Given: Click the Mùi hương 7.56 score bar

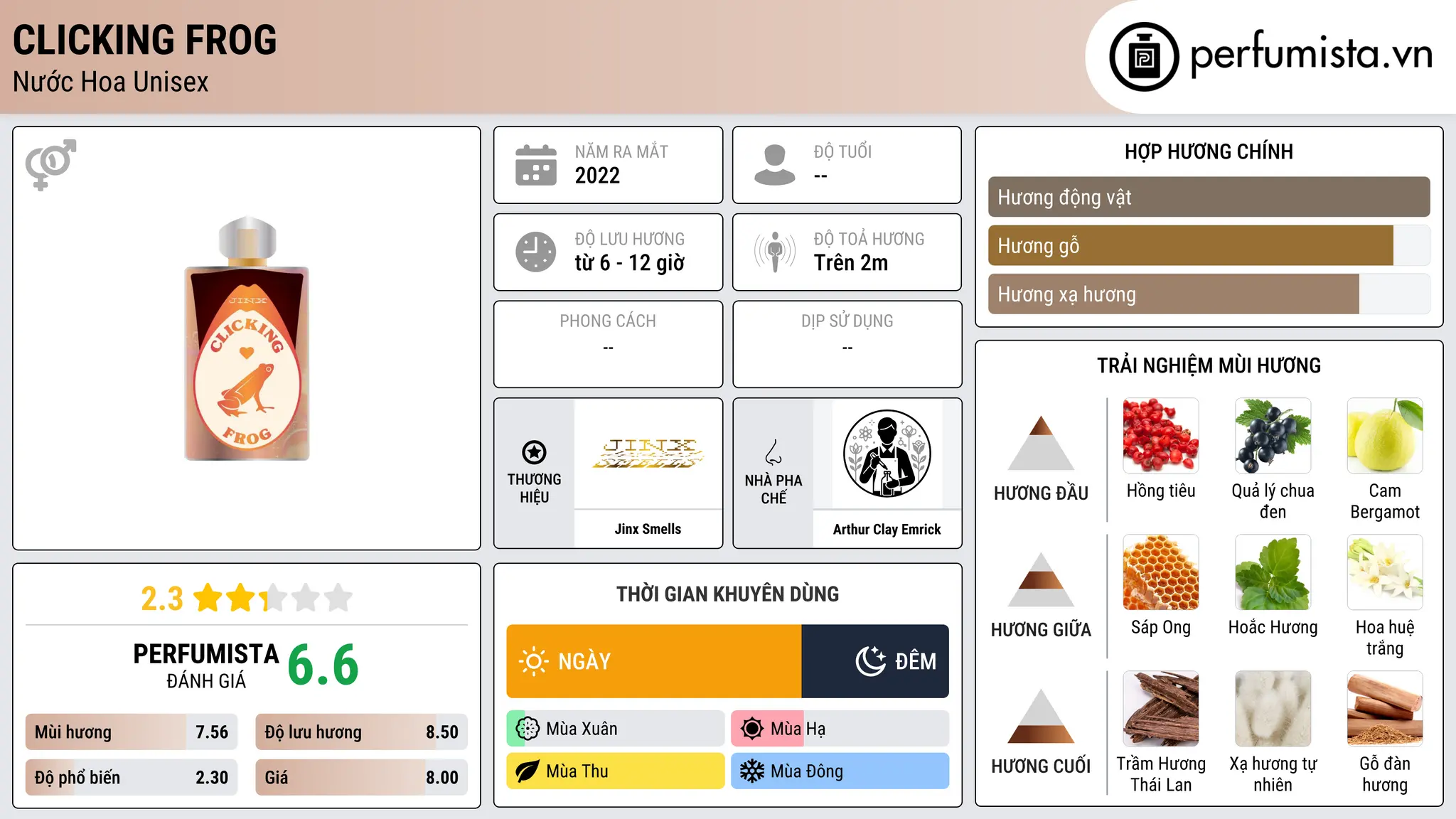Looking at the screenshot, I should 132,732.
